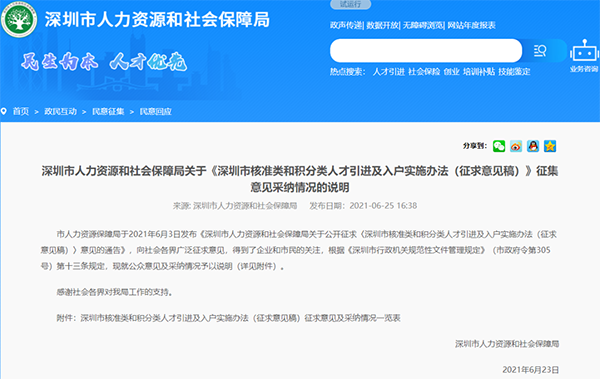Click source text 来源: 深圳市人力资源和社会保障局
The height and width of the screenshot is (379, 600).
(x=235, y=206)
